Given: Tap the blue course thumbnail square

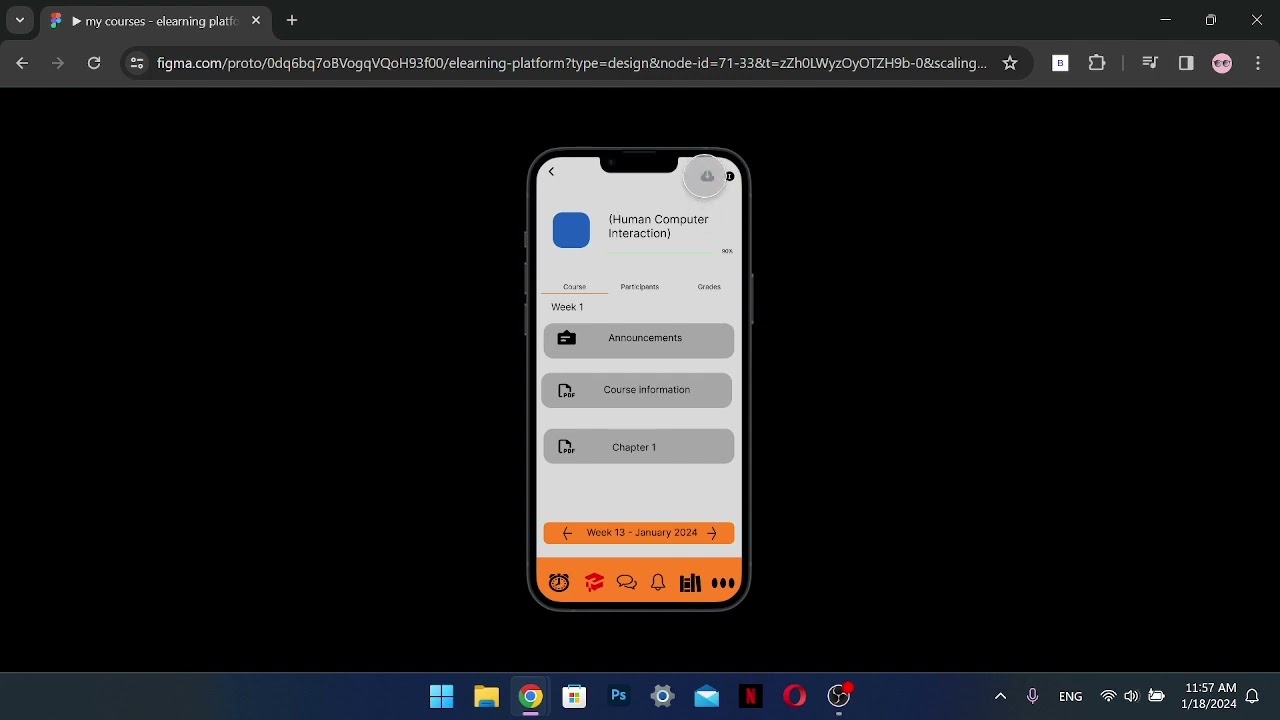Looking at the screenshot, I should coord(571,230).
